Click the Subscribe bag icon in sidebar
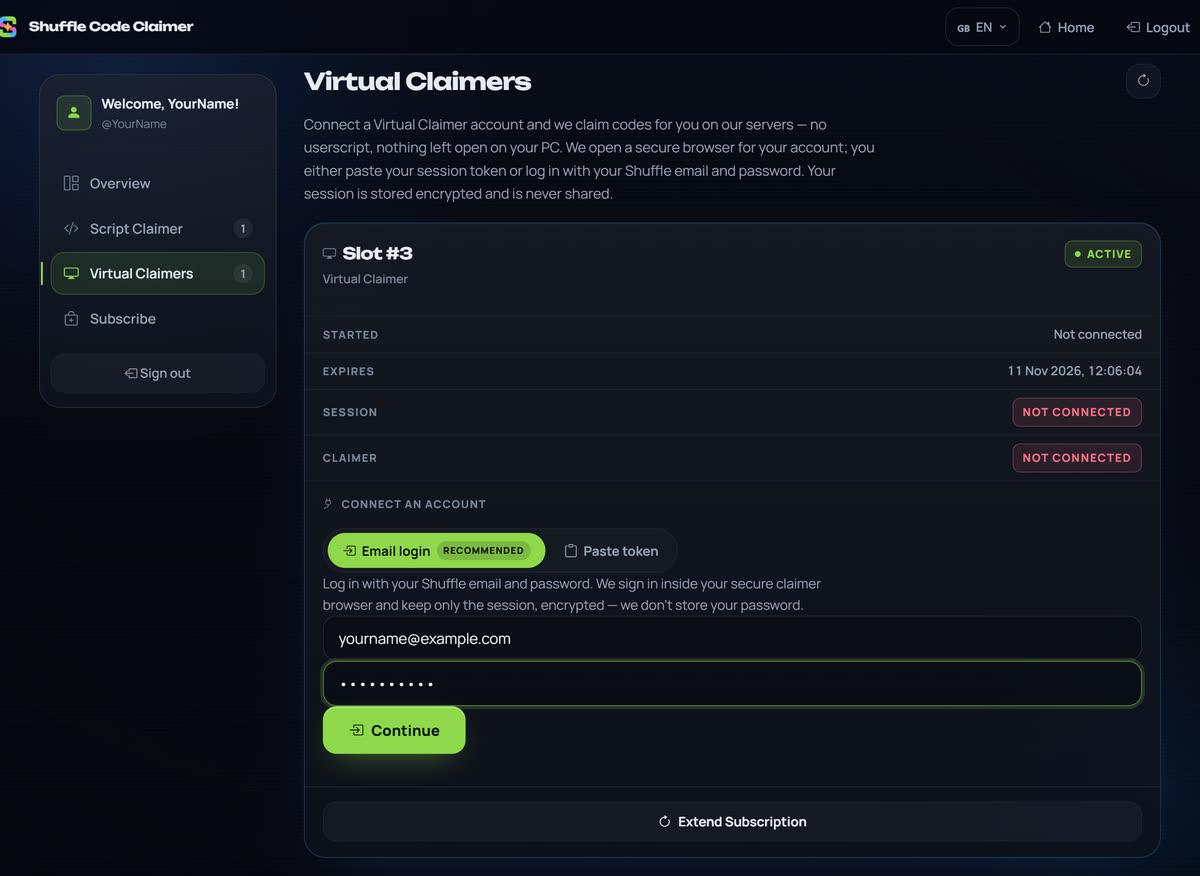Viewport: 1200px width, 876px height. pos(71,319)
